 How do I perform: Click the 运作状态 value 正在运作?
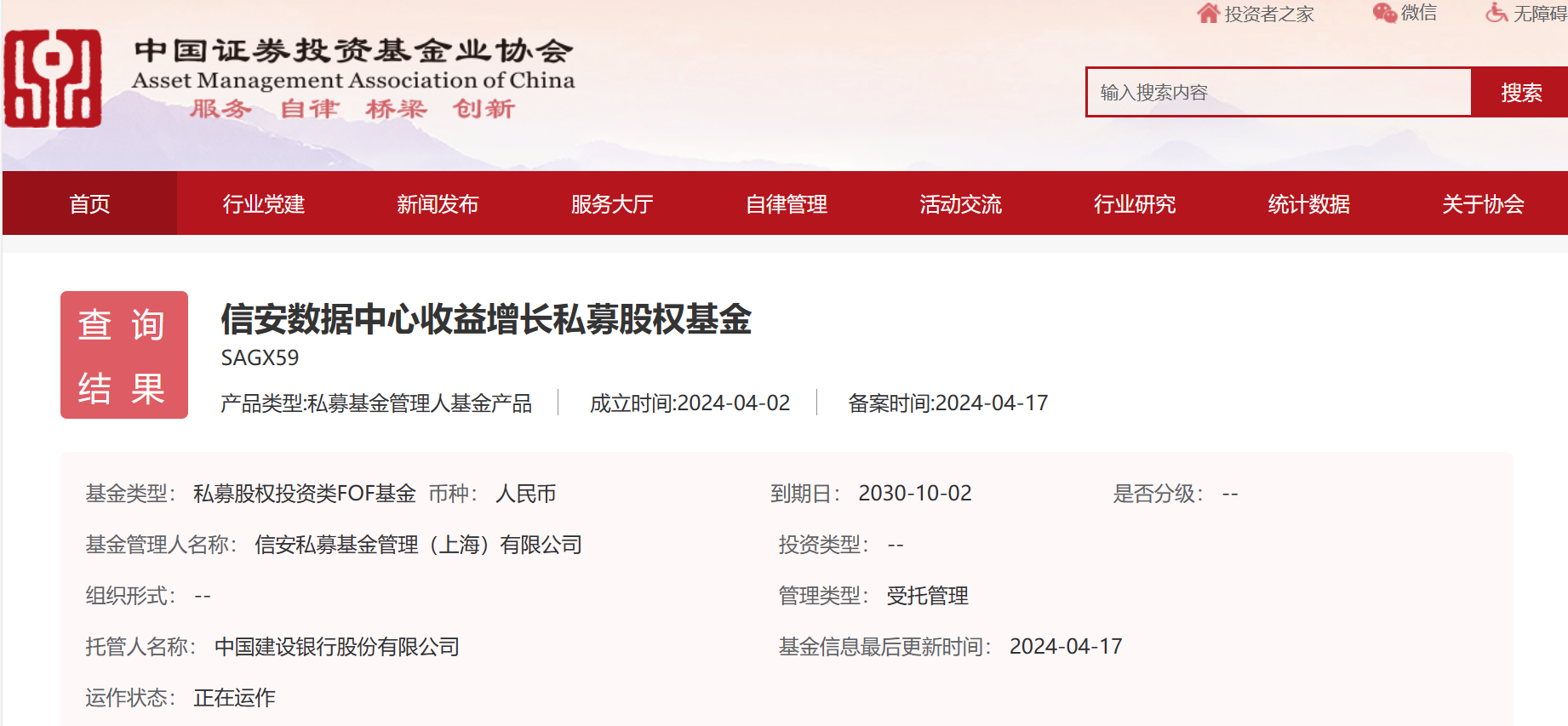(235, 698)
